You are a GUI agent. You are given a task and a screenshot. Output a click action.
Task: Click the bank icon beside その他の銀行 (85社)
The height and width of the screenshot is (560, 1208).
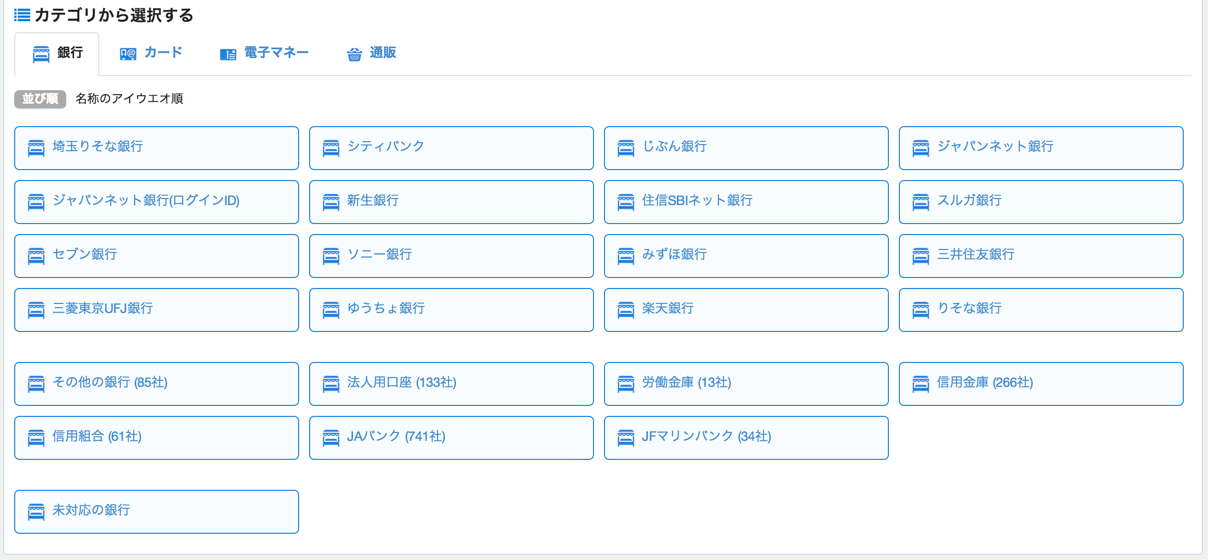point(36,384)
